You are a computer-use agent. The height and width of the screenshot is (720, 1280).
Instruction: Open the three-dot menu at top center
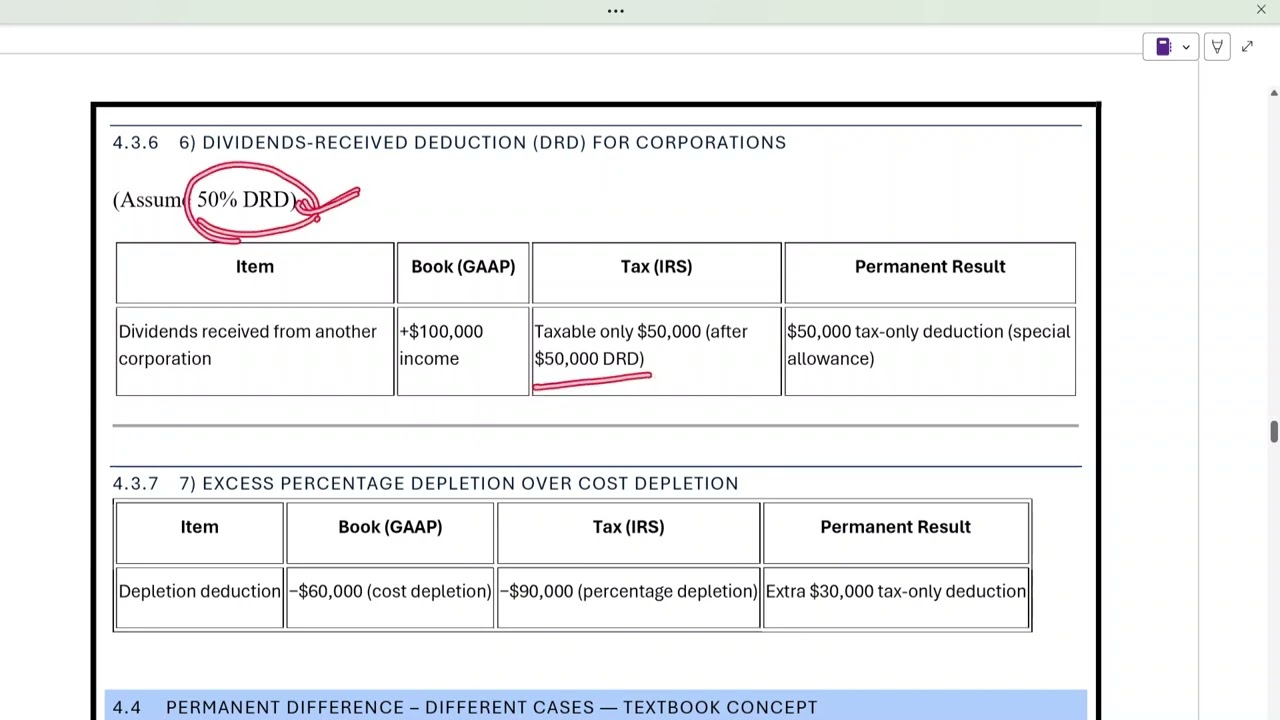click(616, 11)
